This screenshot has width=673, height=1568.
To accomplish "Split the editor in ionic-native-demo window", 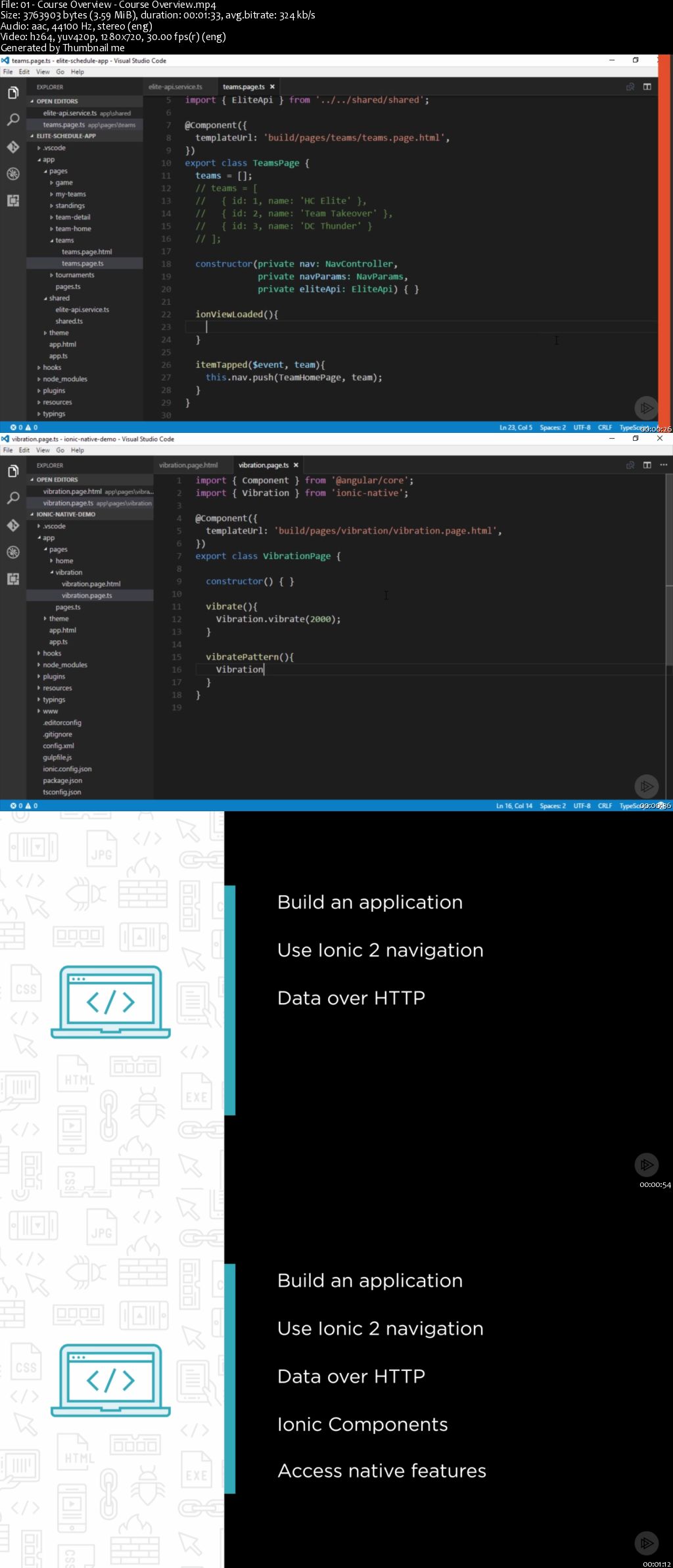I will [x=647, y=465].
